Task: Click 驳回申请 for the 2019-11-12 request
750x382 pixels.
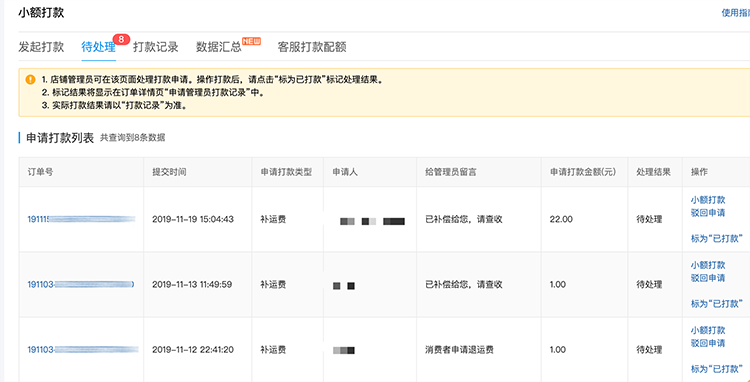Action: [708, 343]
